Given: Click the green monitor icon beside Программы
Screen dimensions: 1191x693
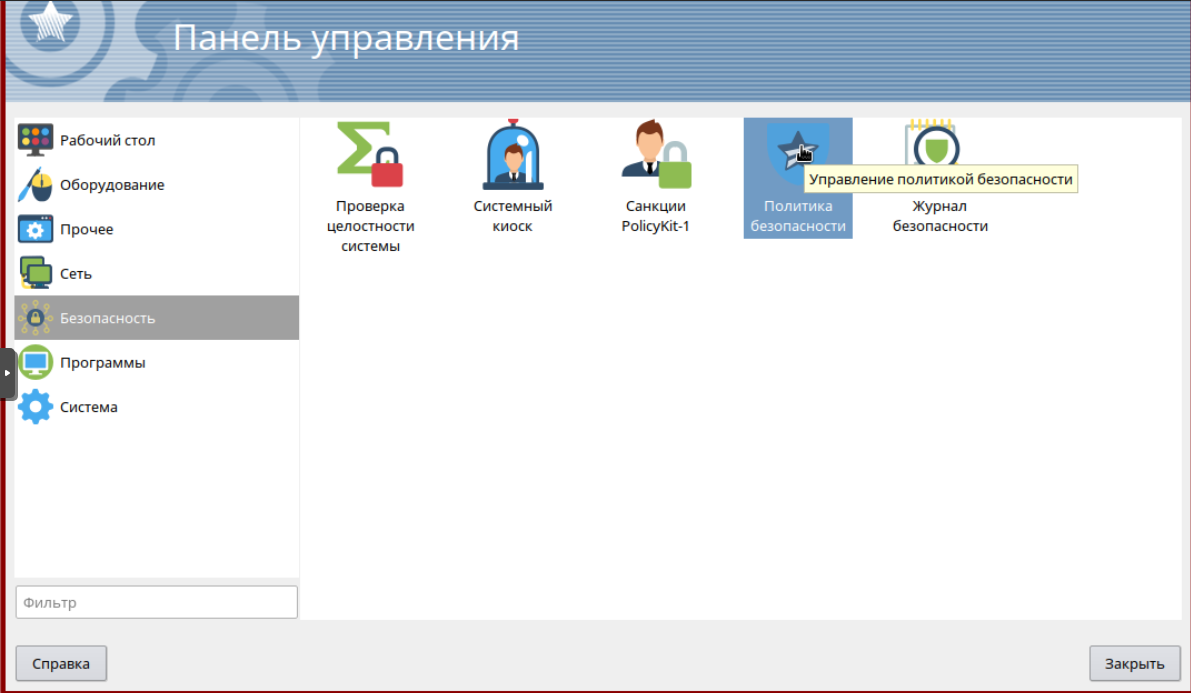Looking at the screenshot, I should pos(36,362).
